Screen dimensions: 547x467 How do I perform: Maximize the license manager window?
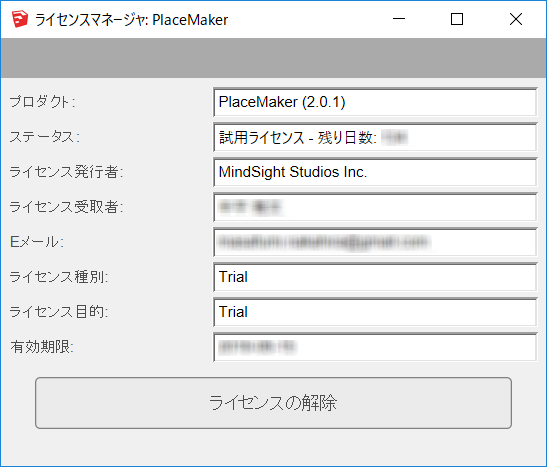click(x=457, y=19)
